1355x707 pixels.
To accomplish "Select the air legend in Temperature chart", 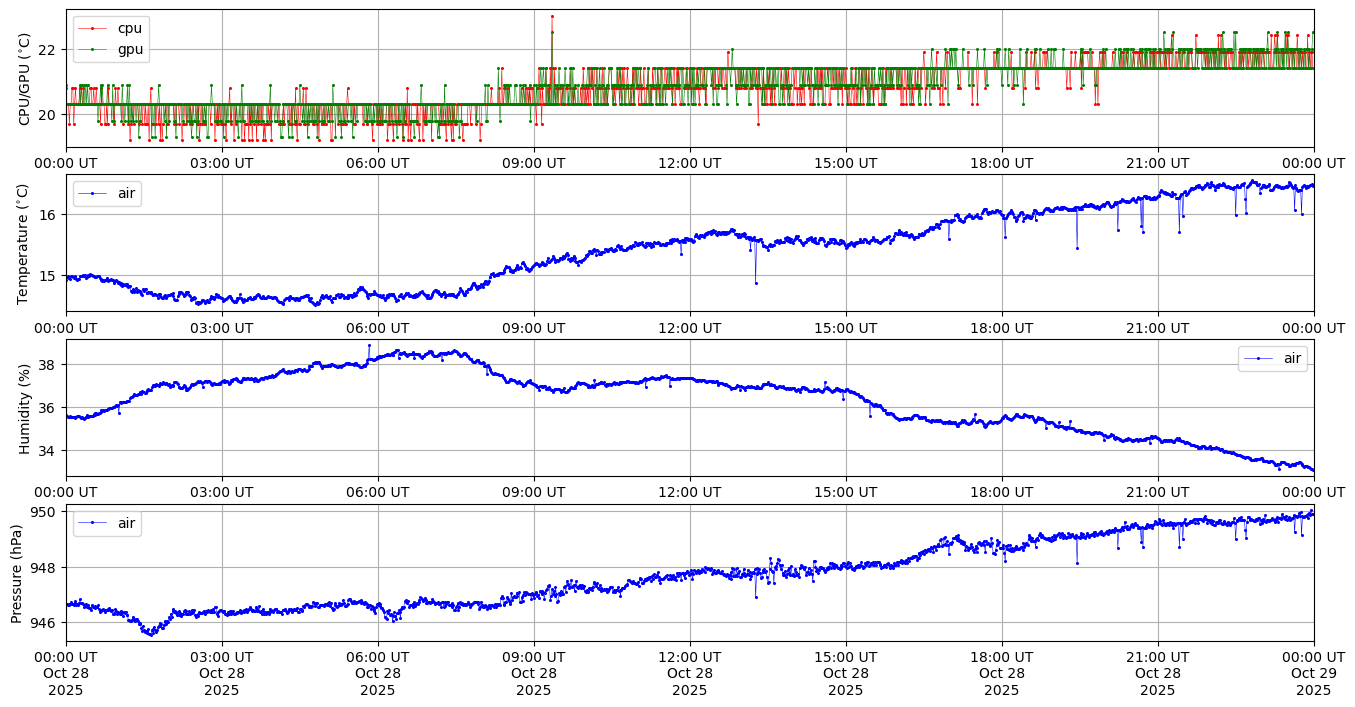I will [107, 192].
